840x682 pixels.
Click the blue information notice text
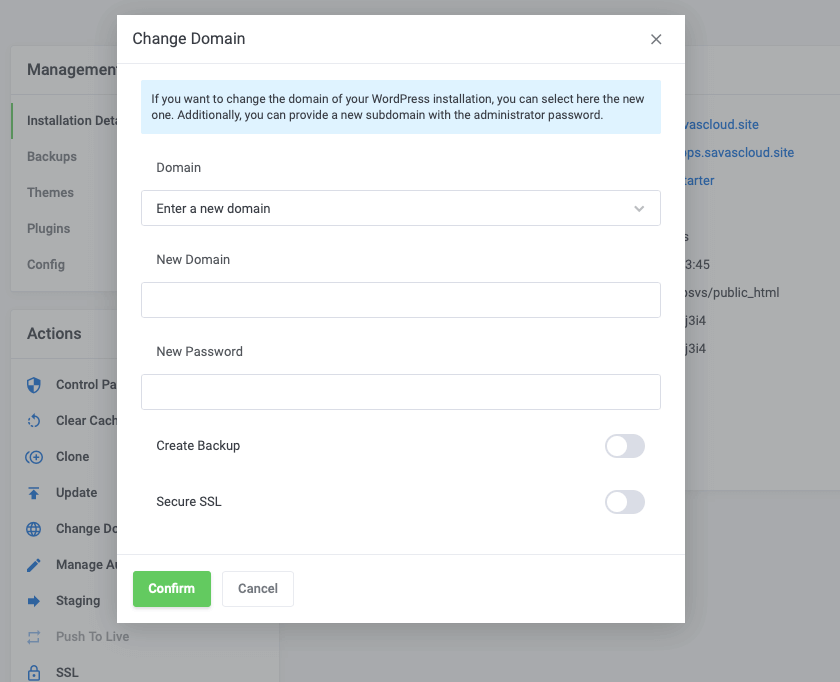tap(398, 107)
